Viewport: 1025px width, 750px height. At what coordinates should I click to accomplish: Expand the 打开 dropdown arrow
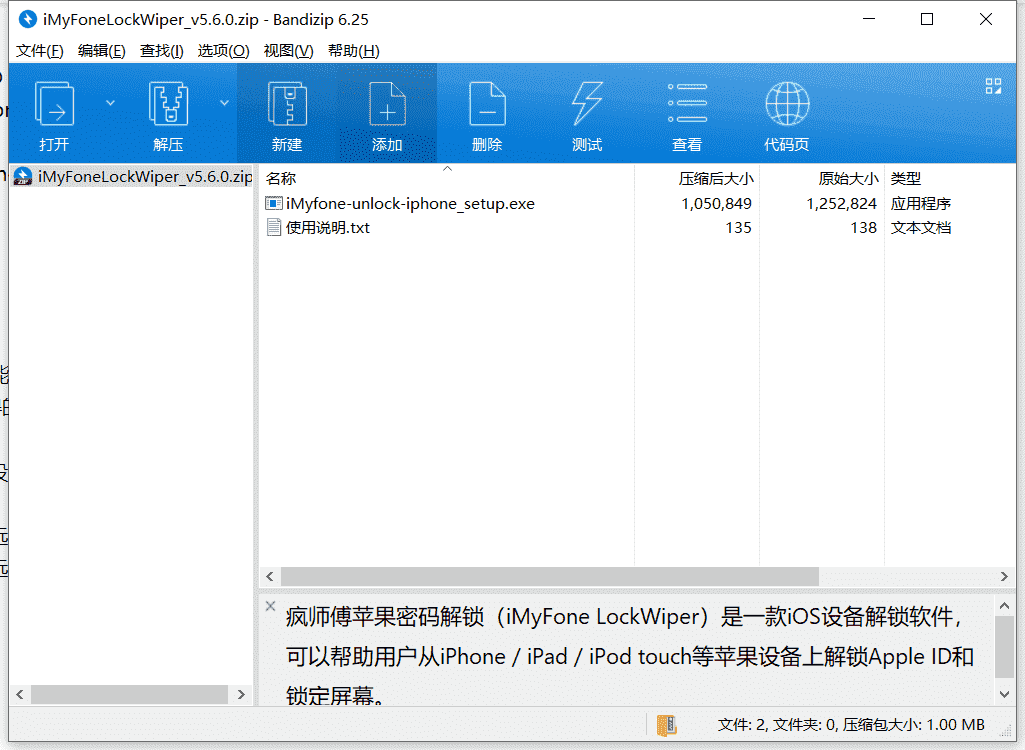pyautogui.click(x=110, y=103)
